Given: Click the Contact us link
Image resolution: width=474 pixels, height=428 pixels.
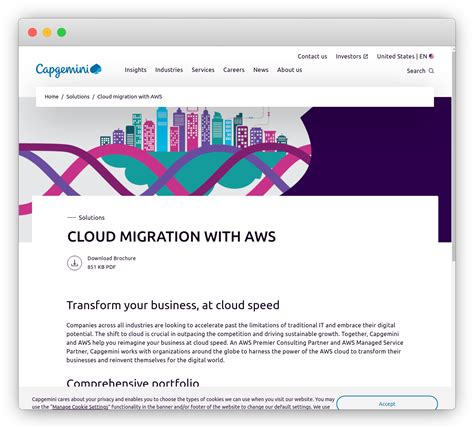Looking at the screenshot, I should (312, 56).
